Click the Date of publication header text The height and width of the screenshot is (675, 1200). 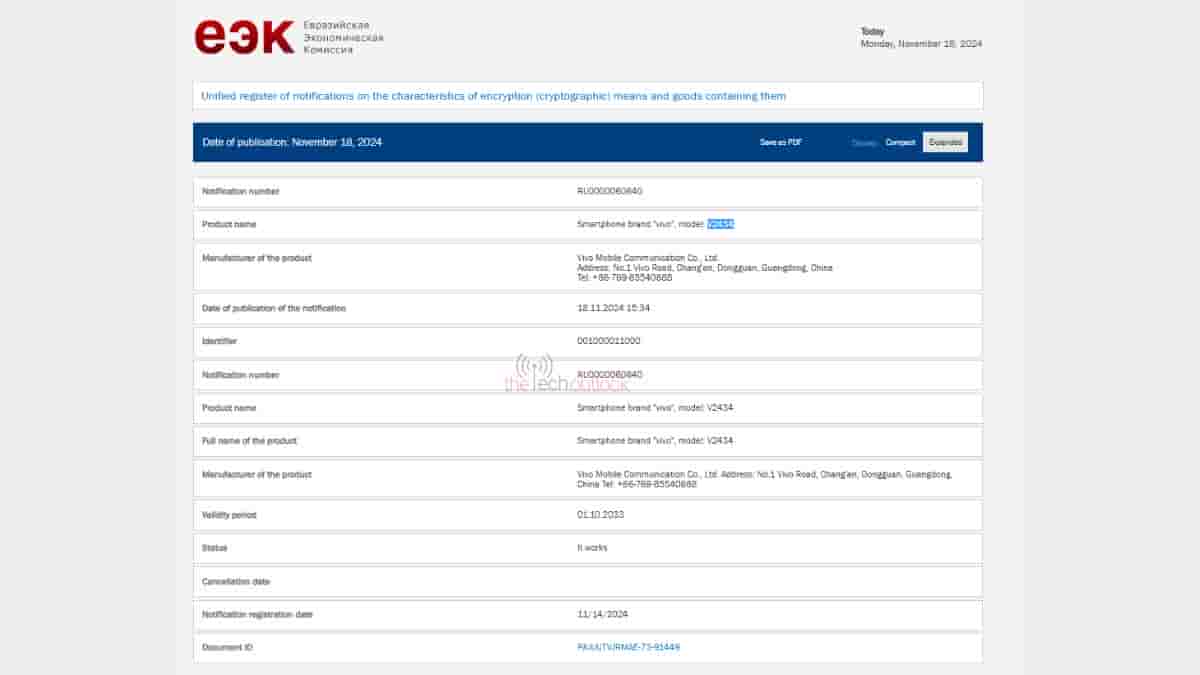pyautogui.click(x=292, y=142)
